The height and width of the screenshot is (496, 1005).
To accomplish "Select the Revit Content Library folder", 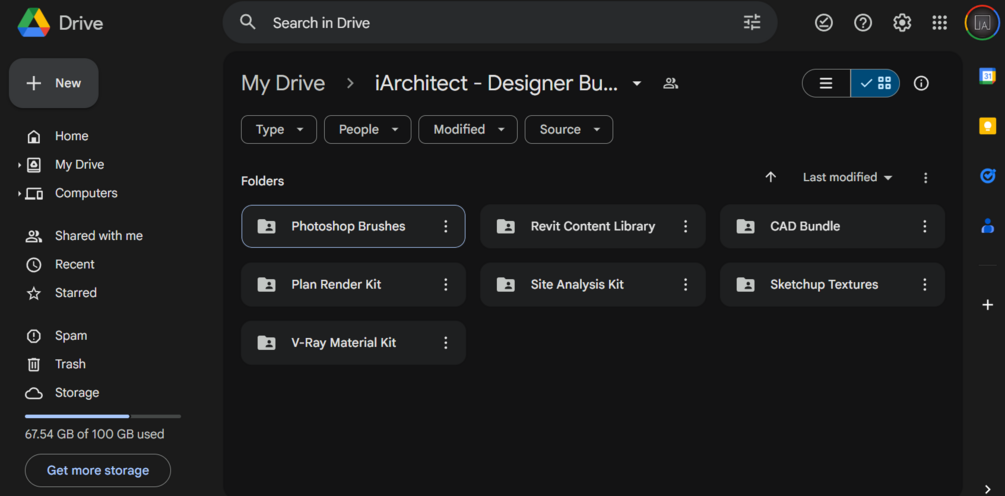I will tap(593, 226).
